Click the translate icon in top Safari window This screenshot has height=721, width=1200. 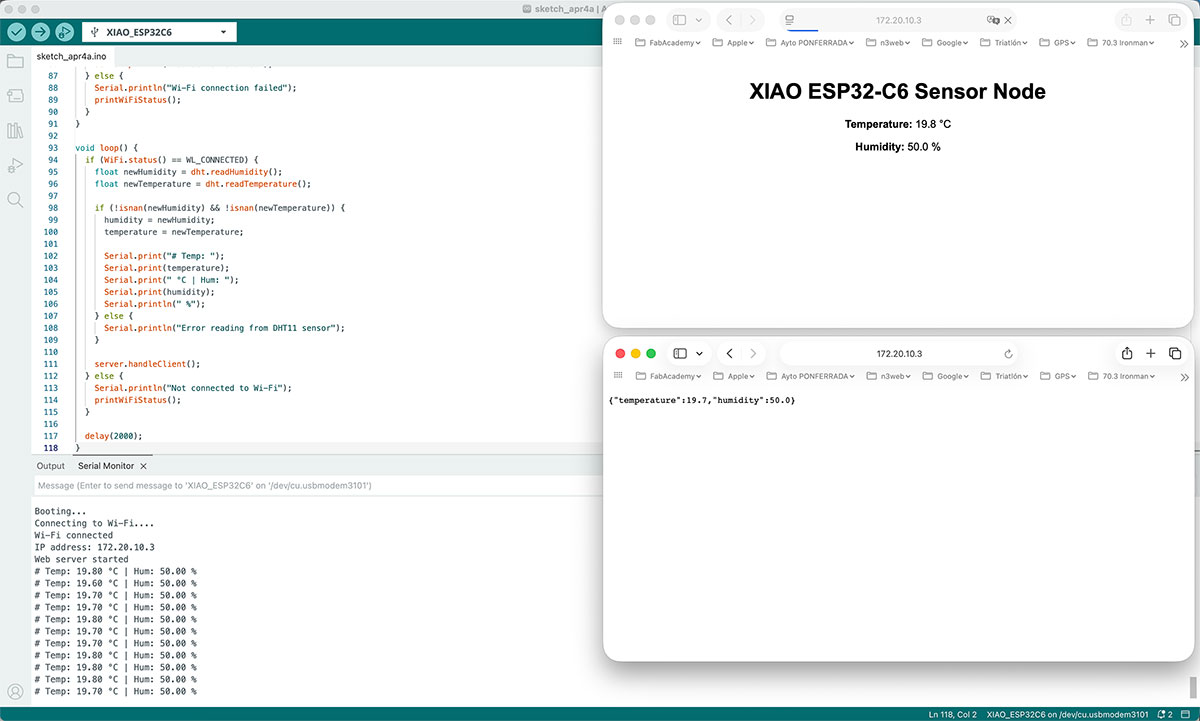tap(992, 20)
